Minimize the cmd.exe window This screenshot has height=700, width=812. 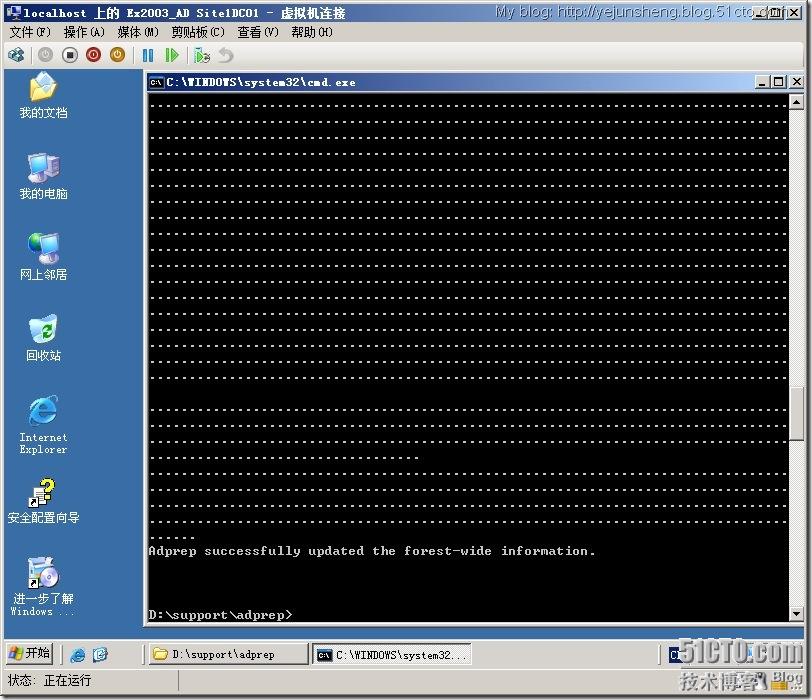762,82
